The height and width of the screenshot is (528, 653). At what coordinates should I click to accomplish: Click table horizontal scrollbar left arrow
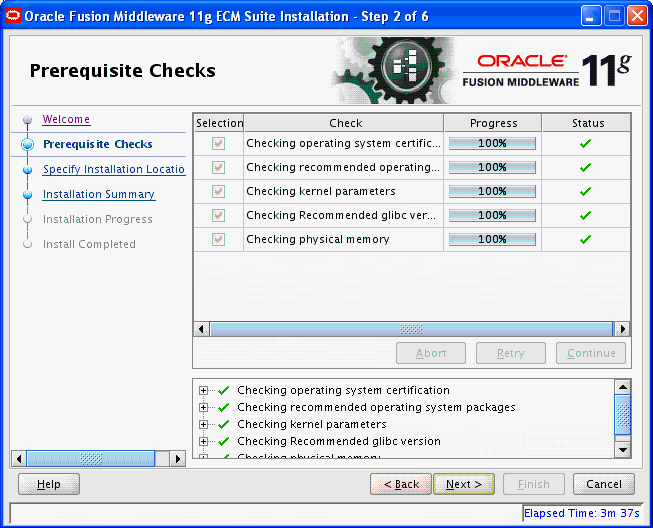point(202,329)
